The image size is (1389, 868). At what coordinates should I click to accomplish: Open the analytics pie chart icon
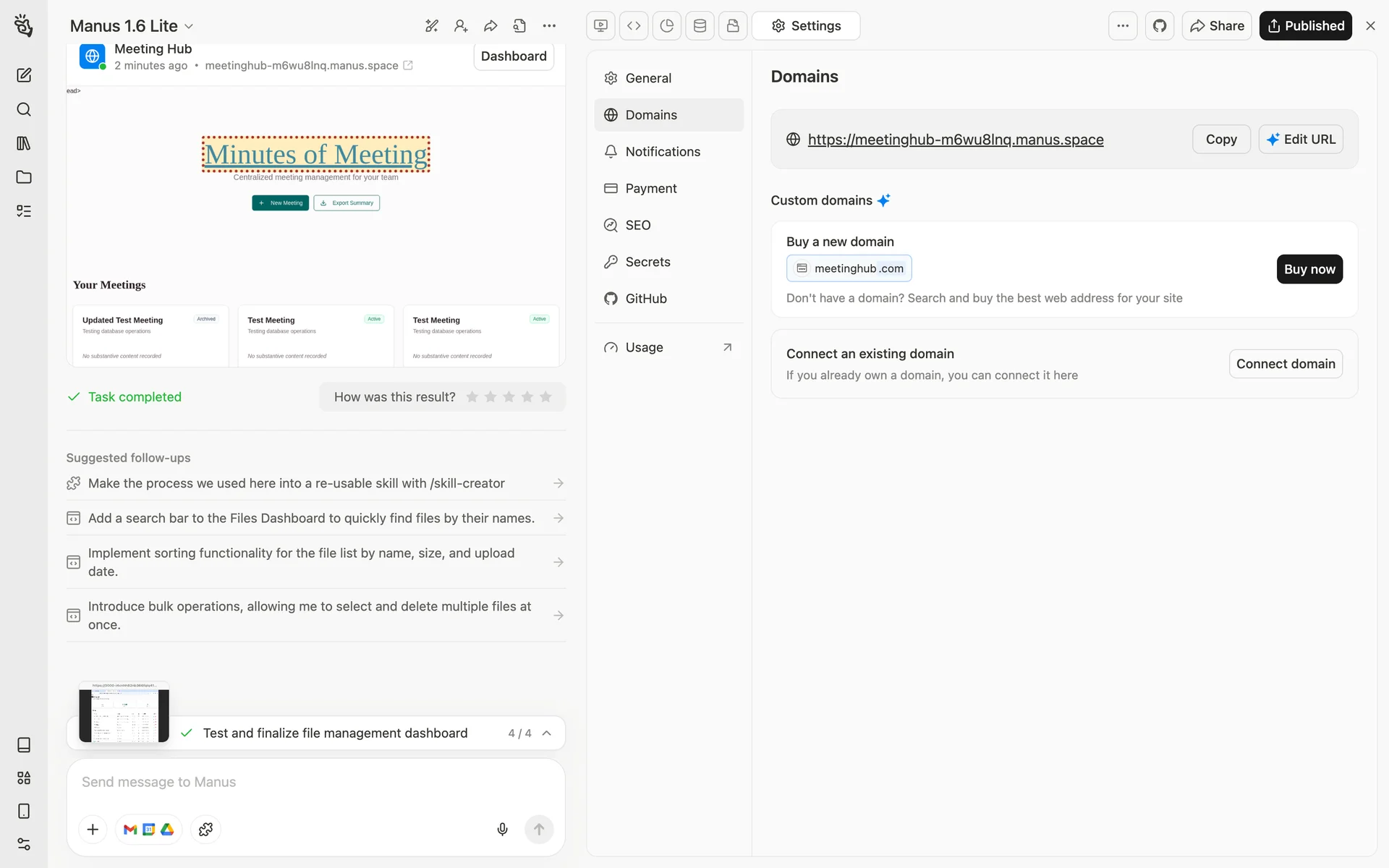click(x=667, y=26)
